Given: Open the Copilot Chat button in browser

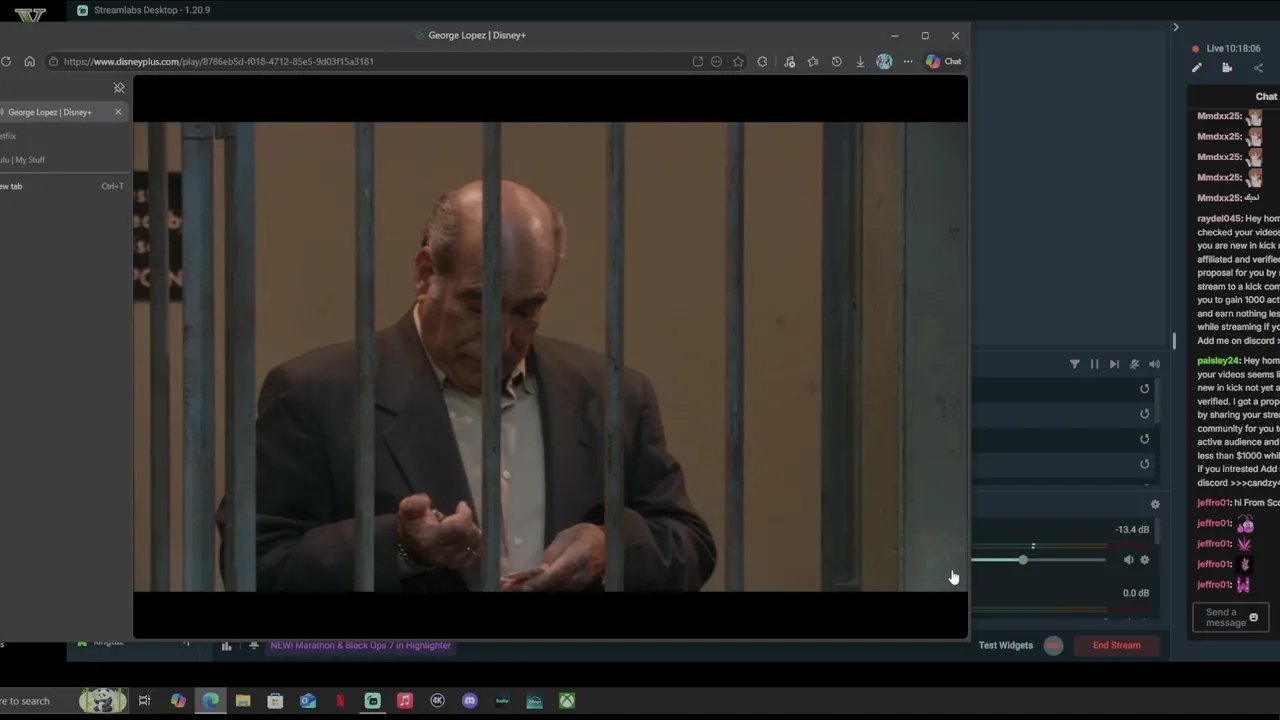Looking at the screenshot, I should click(x=943, y=61).
